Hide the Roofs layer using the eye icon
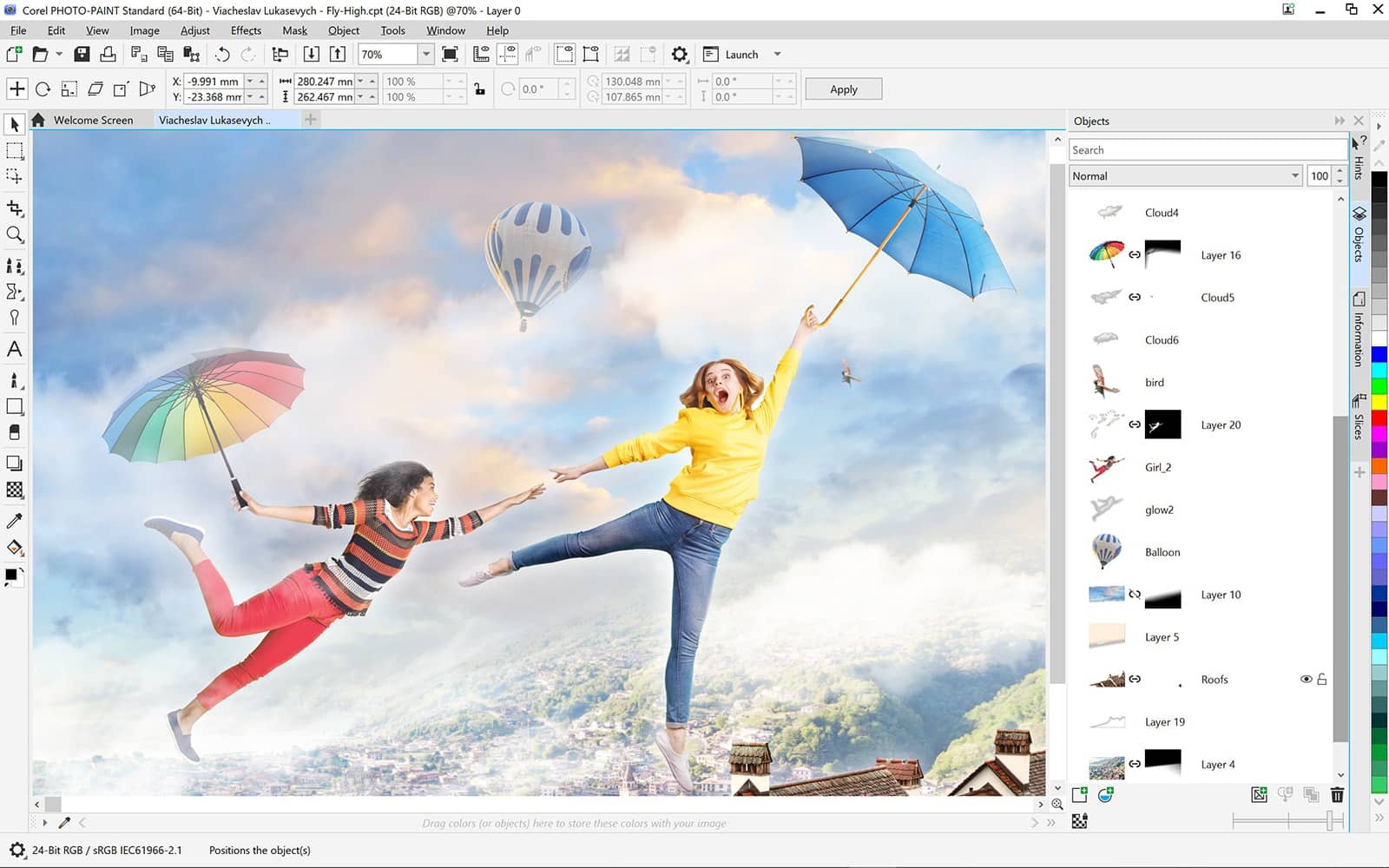This screenshot has width=1389, height=868. (x=1306, y=679)
